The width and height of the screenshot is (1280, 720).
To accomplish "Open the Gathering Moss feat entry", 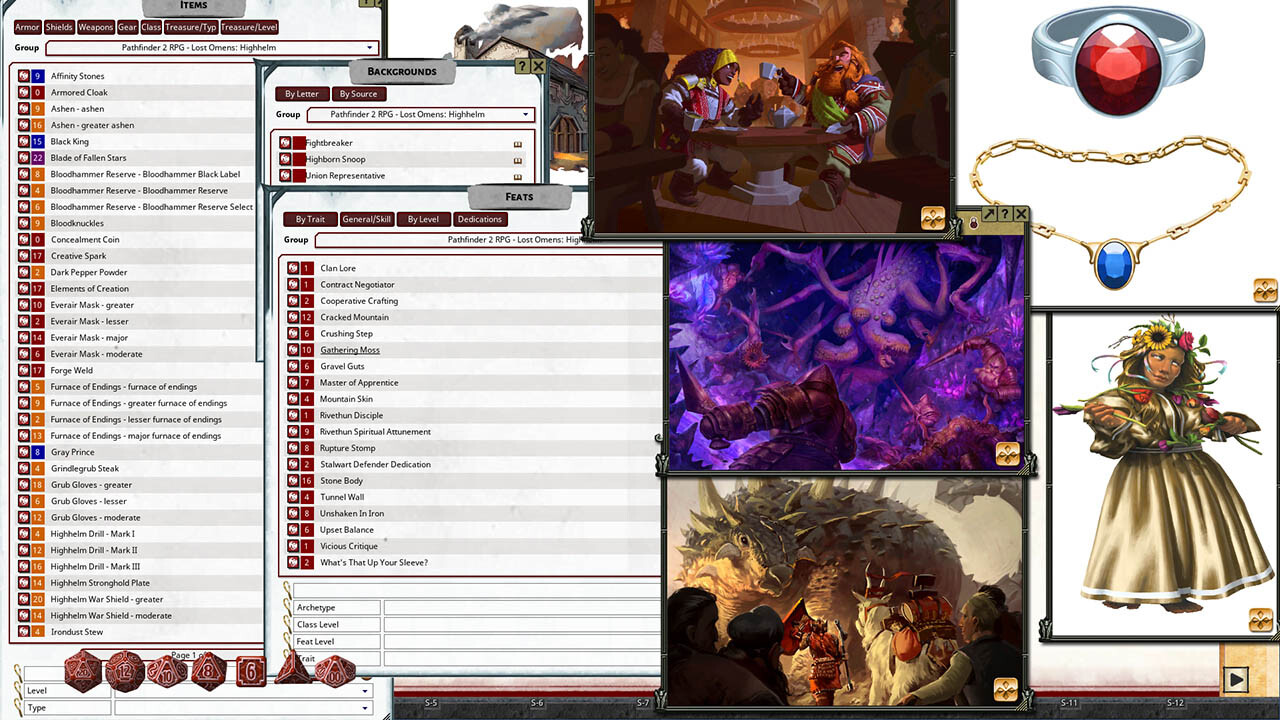I will point(349,349).
